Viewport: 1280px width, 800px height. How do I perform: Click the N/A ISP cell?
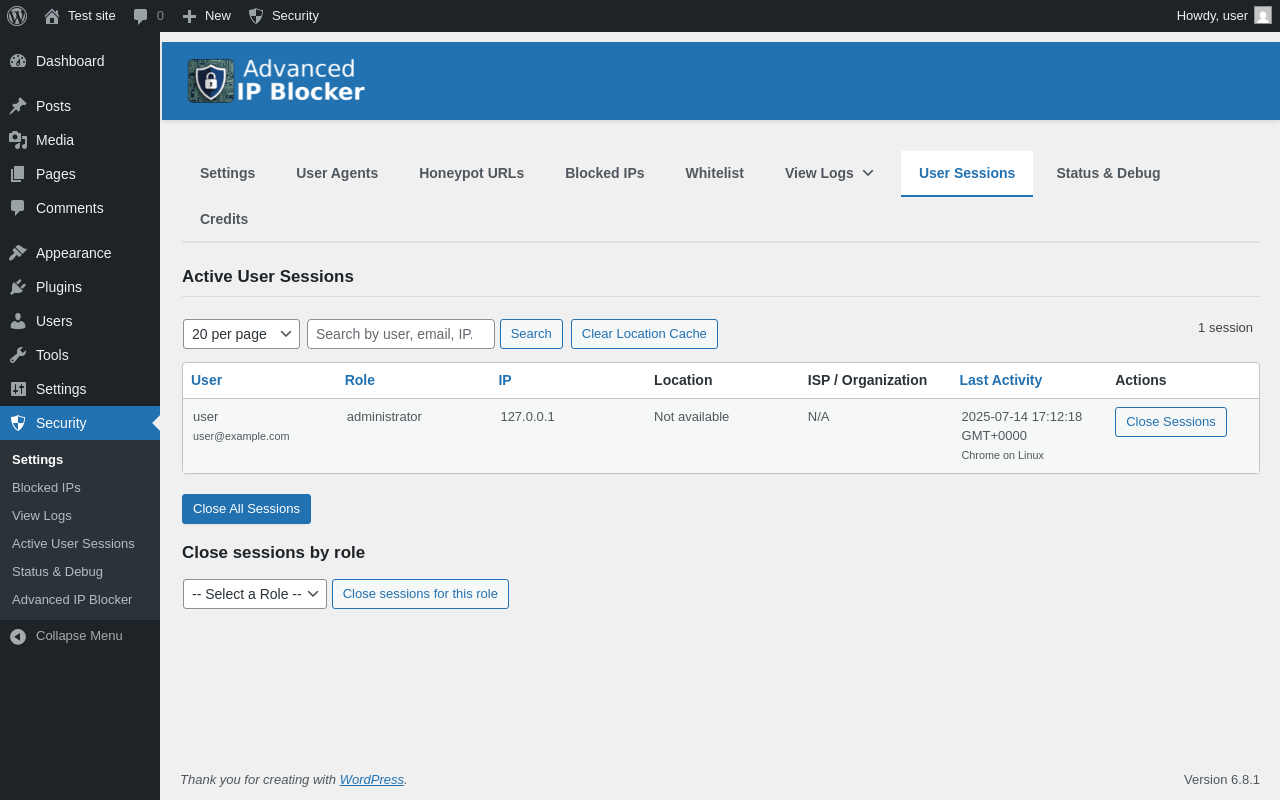pyautogui.click(x=818, y=417)
